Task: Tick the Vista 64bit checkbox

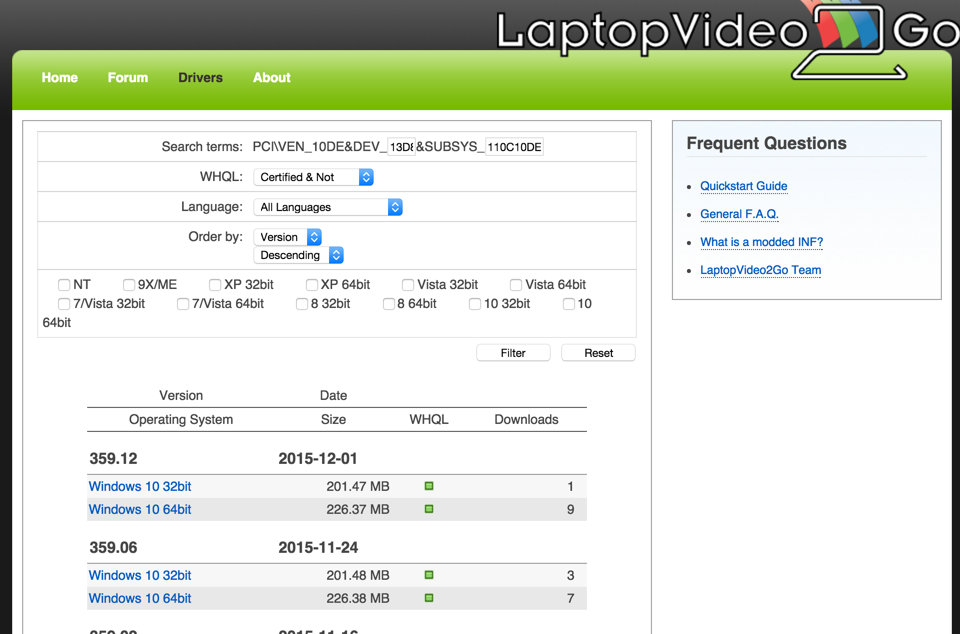Action: [516, 285]
